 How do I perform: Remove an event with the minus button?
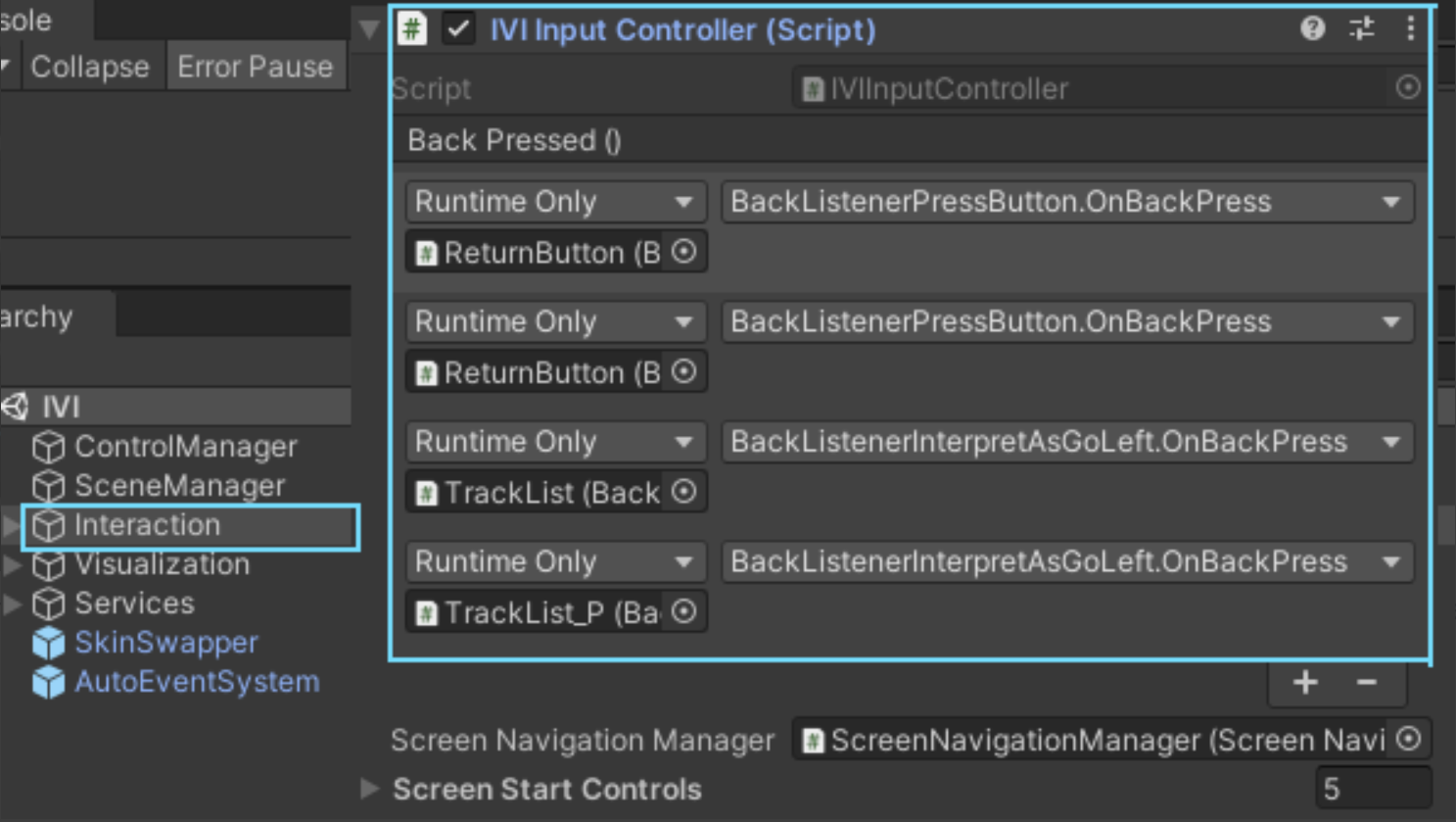coord(1369,683)
